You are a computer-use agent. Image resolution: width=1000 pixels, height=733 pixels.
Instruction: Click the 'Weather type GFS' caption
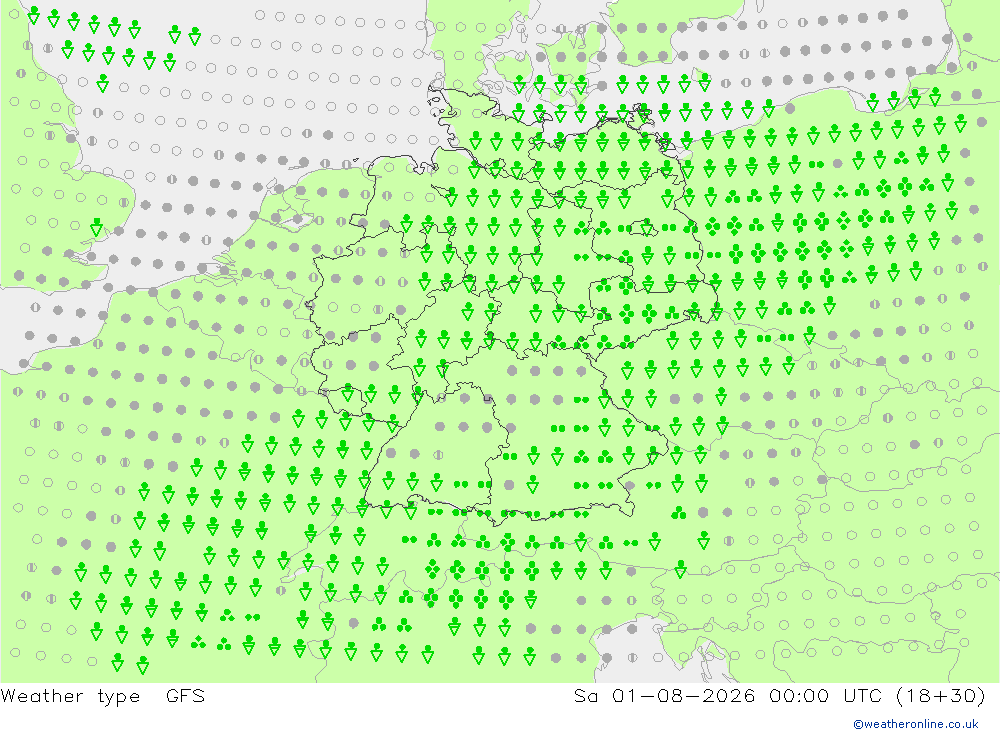click(x=103, y=696)
